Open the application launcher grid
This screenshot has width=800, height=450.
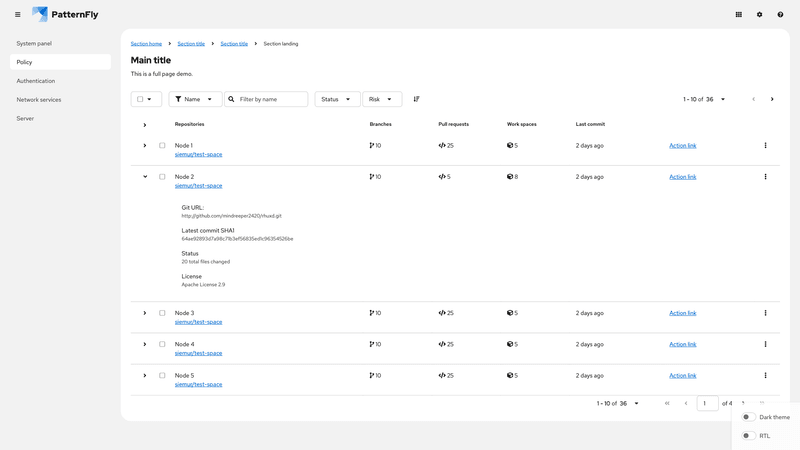pyautogui.click(x=738, y=15)
